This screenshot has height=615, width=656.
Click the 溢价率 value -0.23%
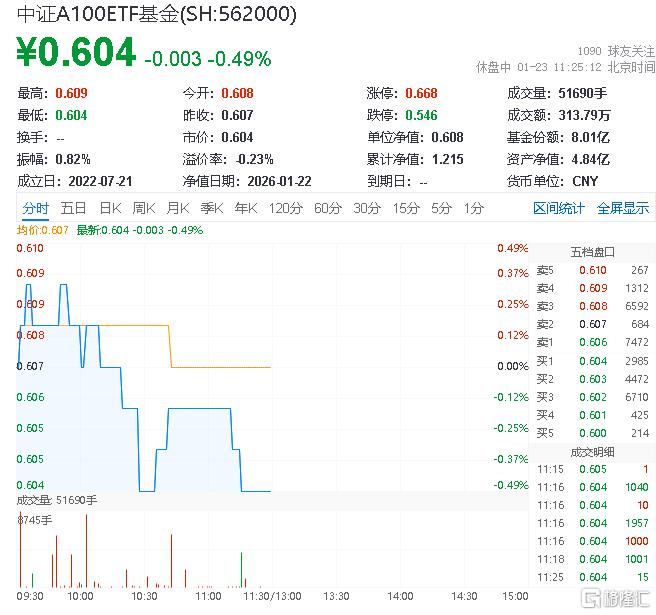pyautogui.click(x=255, y=159)
